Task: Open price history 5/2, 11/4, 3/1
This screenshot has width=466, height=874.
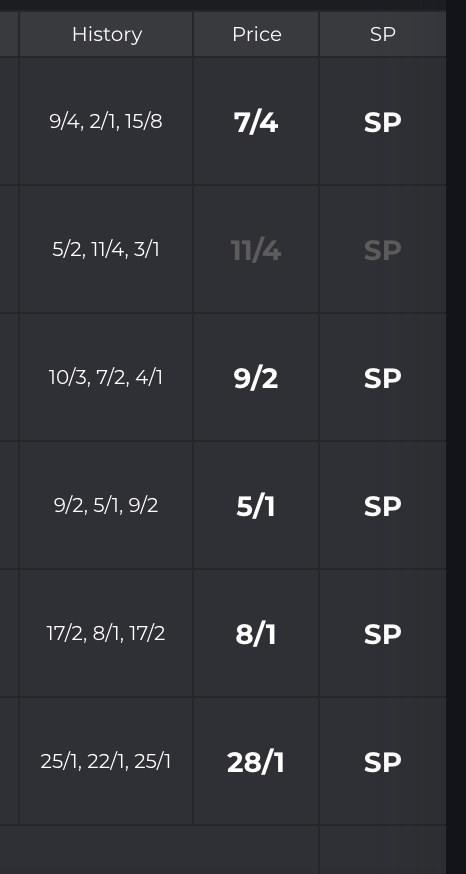Action: click(106, 249)
